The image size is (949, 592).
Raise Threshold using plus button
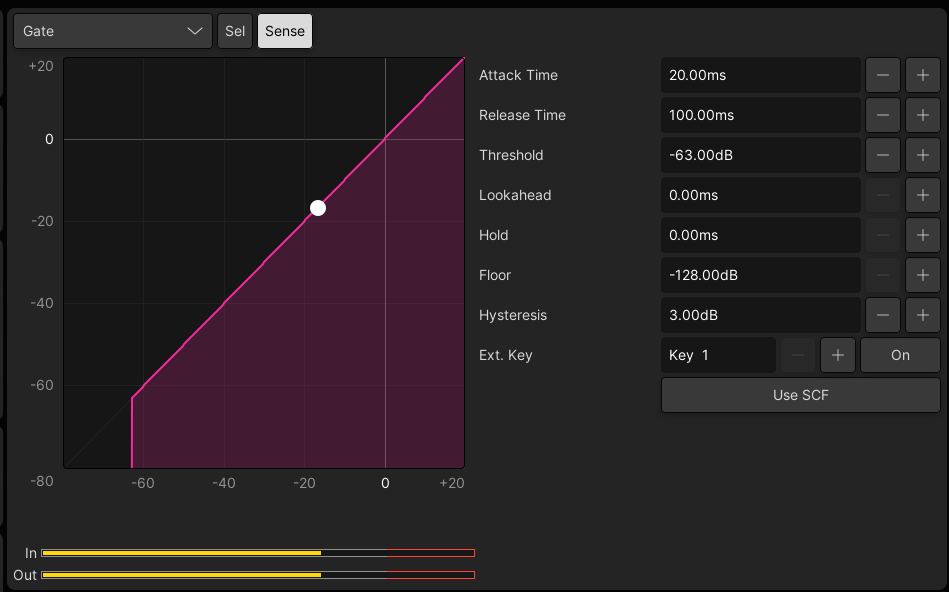point(922,155)
